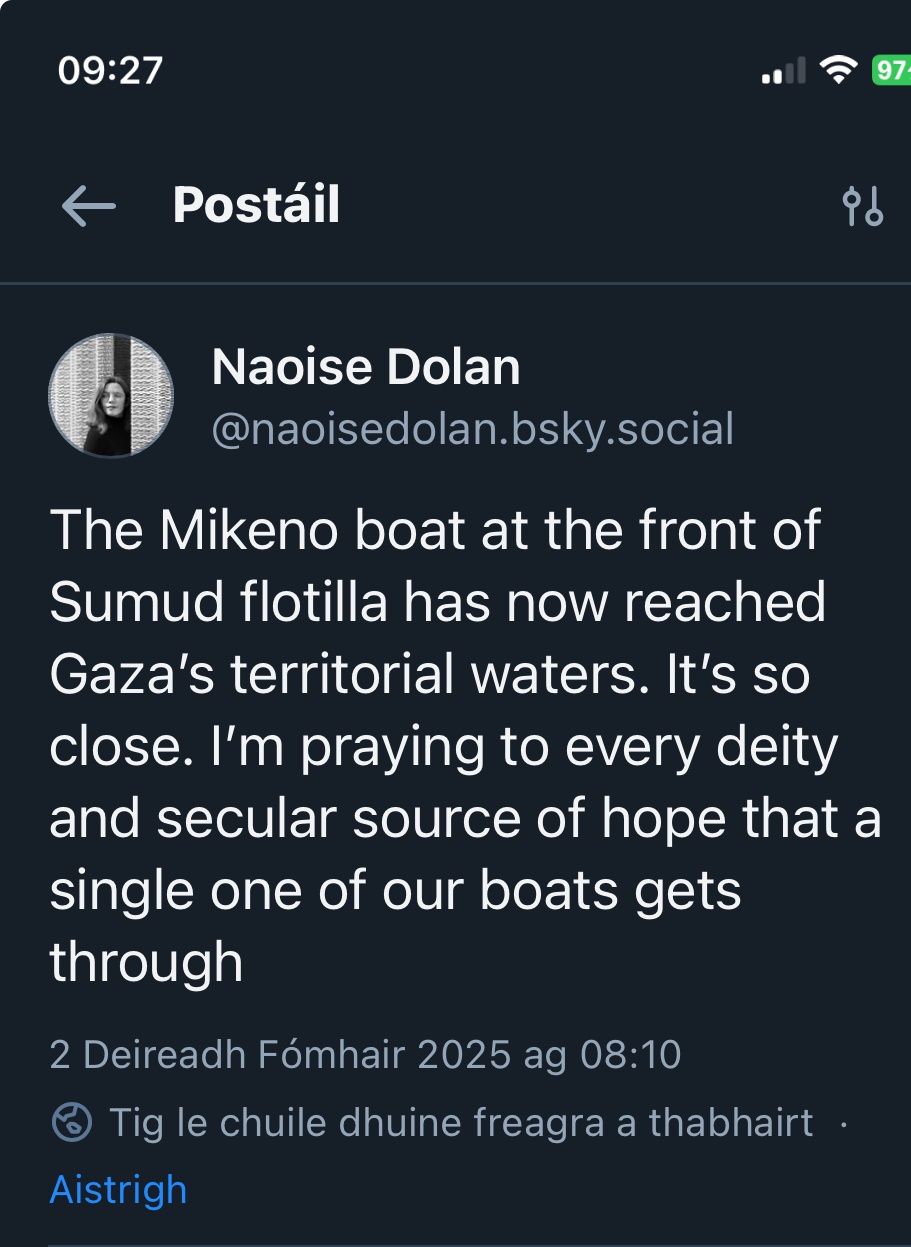Open Naoise Dolan's profile picture
The height and width of the screenshot is (1247, 911).
[x=110, y=395]
